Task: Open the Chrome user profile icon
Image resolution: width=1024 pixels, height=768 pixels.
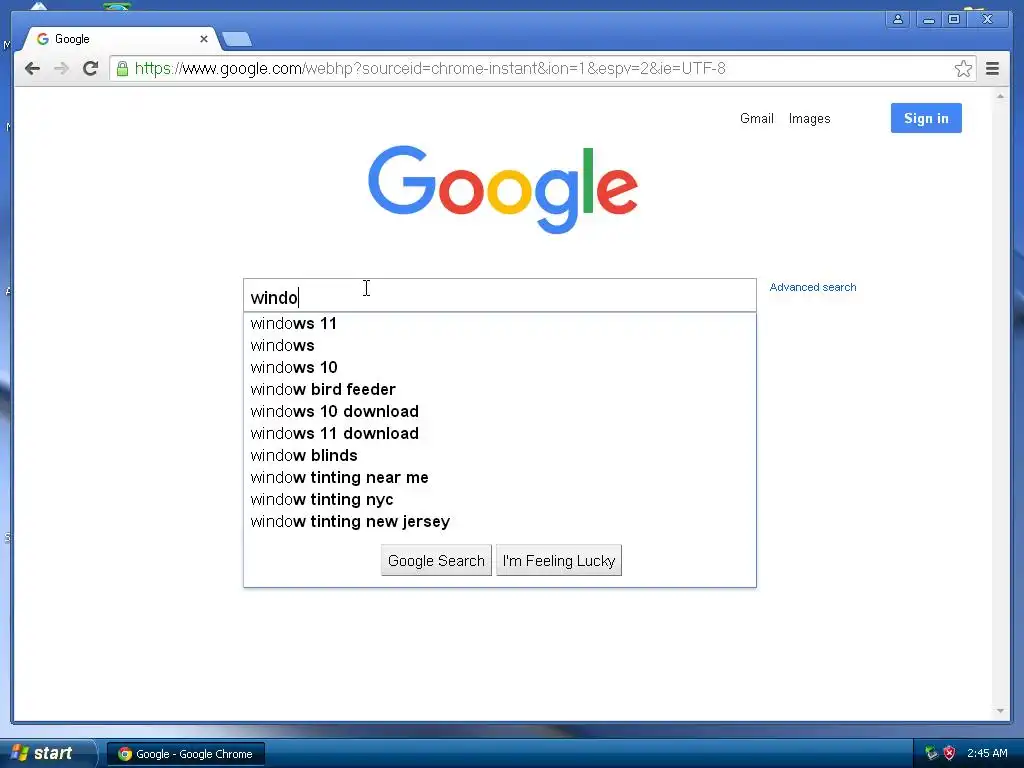Action: tap(898, 20)
